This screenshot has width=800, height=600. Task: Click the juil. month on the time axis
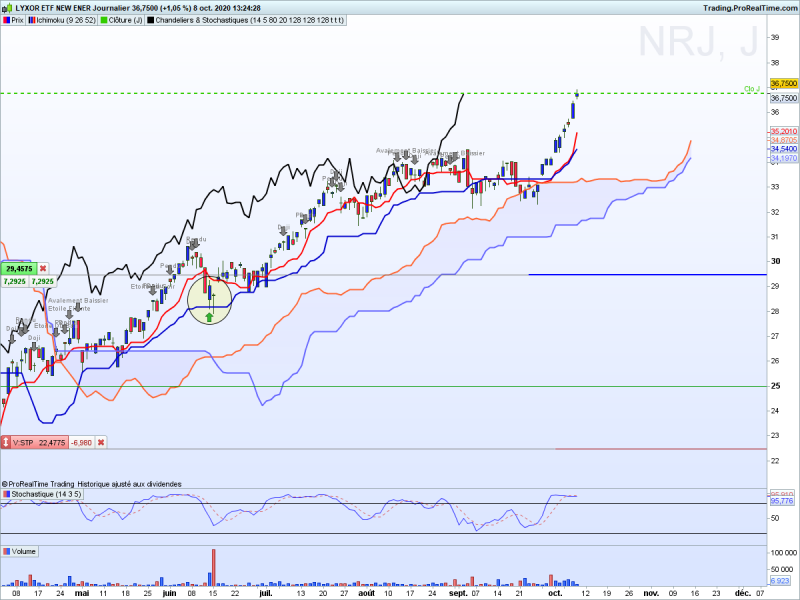click(266, 593)
